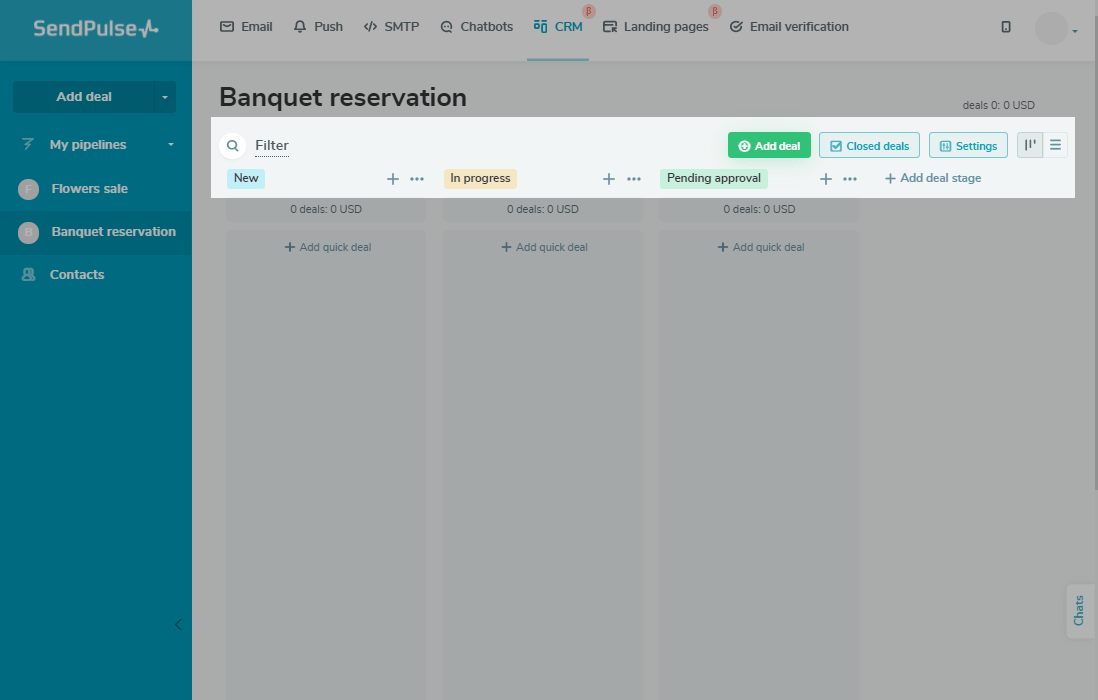Open the CRM tab
1098x700 pixels.
pyautogui.click(x=558, y=27)
